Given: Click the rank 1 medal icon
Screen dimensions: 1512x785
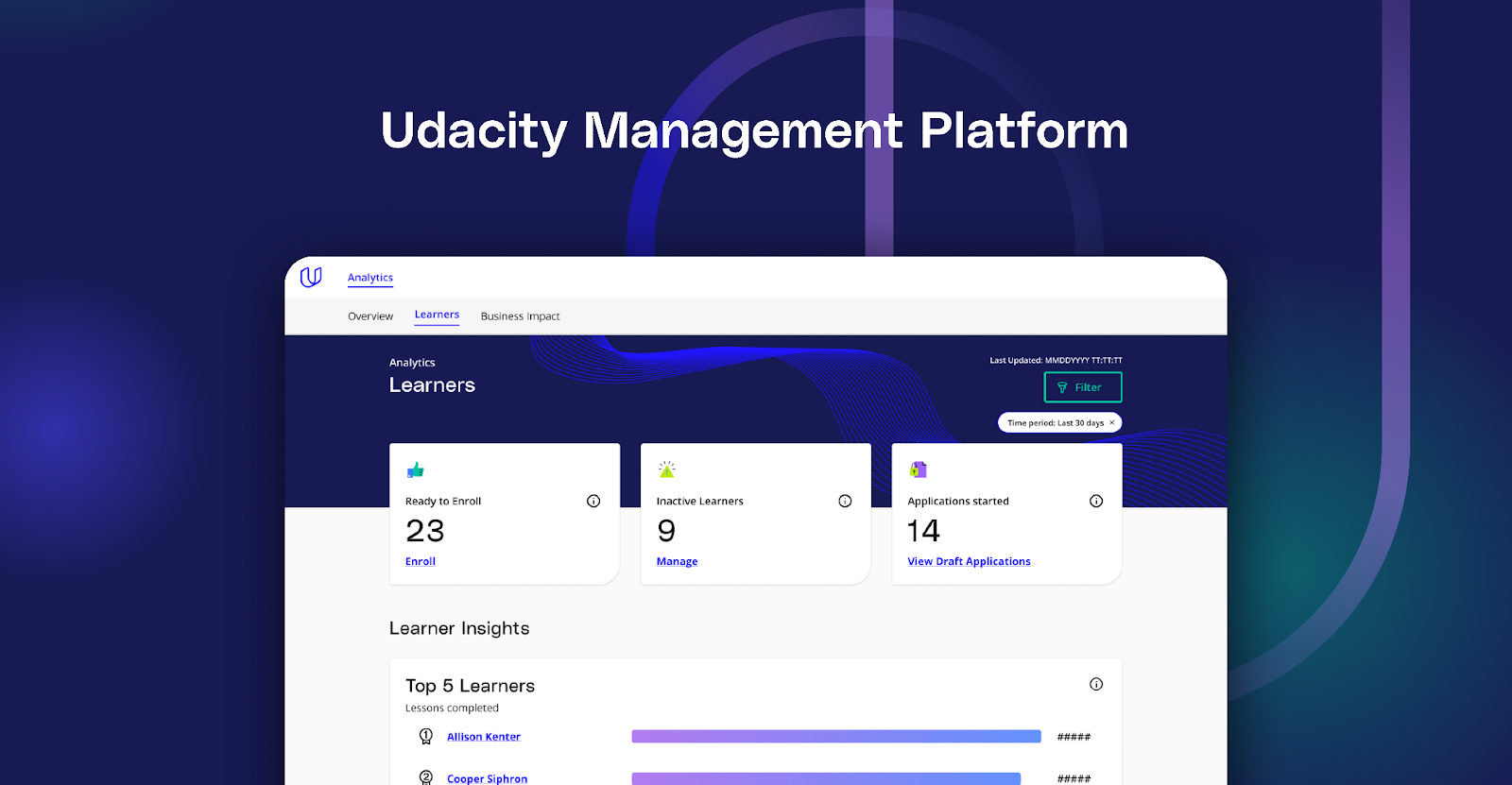Looking at the screenshot, I should (426, 736).
